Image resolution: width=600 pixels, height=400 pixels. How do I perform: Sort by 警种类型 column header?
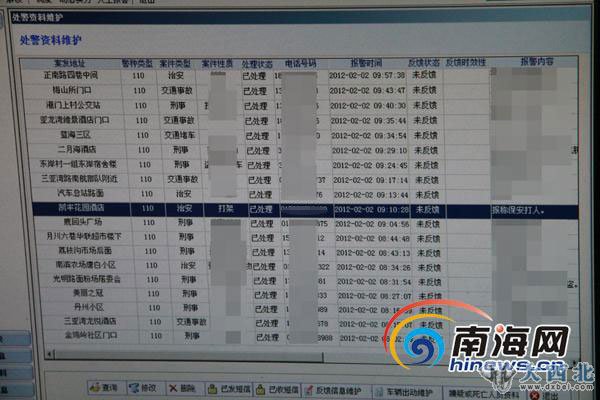(137, 63)
